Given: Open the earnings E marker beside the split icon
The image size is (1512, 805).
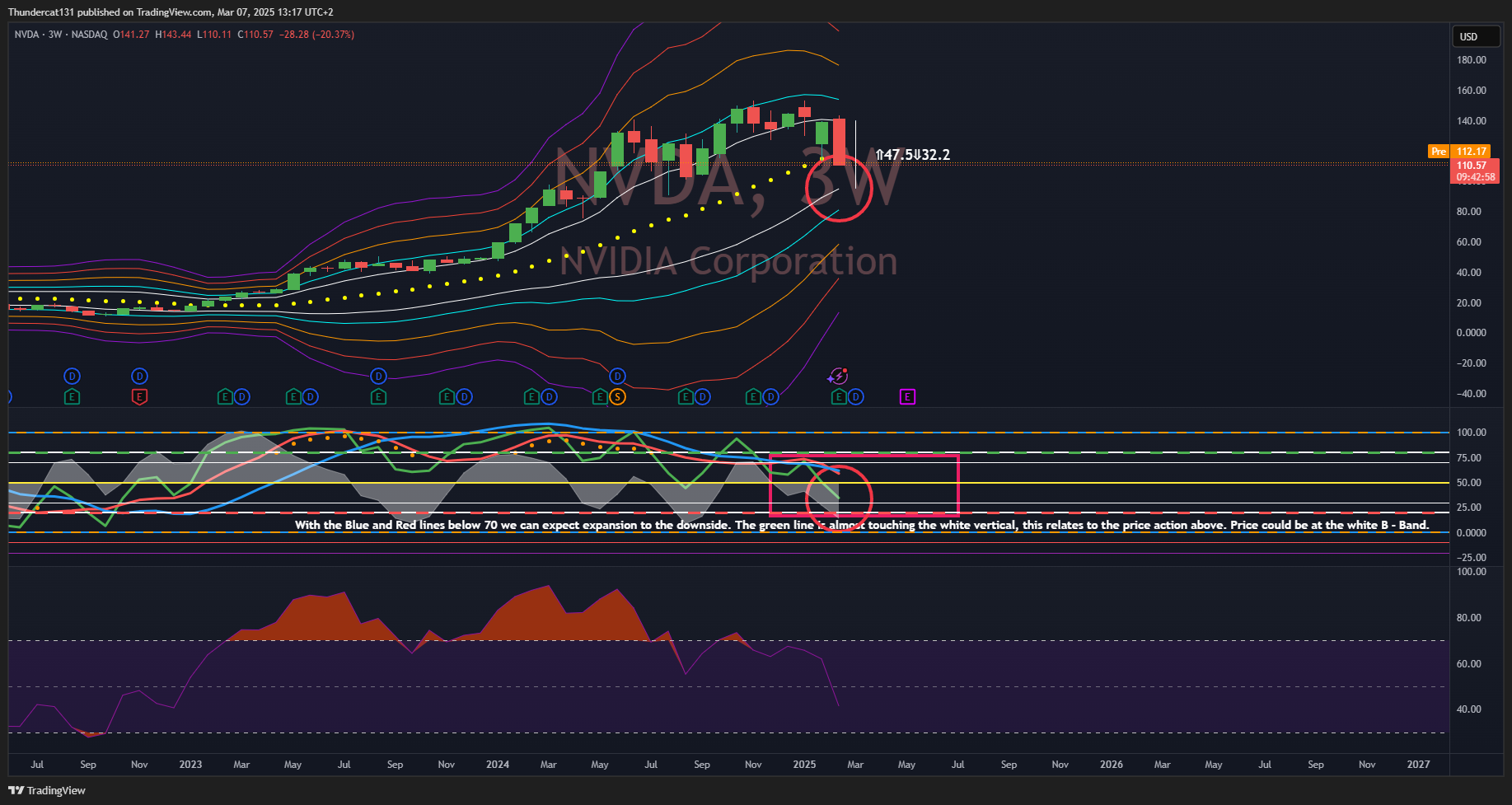Looking at the screenshot, I should [x=601, y=397].
